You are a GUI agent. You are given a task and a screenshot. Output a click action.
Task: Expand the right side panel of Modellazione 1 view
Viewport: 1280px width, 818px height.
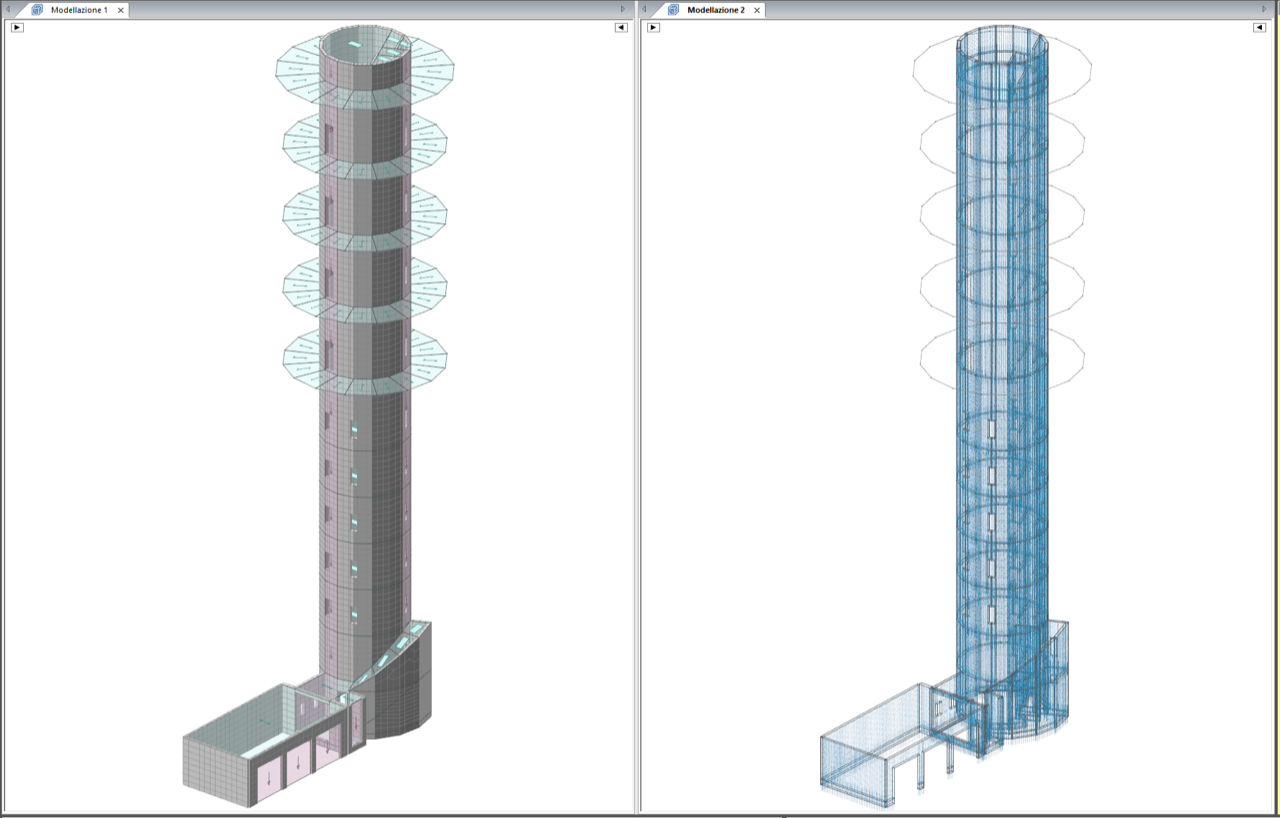pyautogui.click(x=621, y=27)
